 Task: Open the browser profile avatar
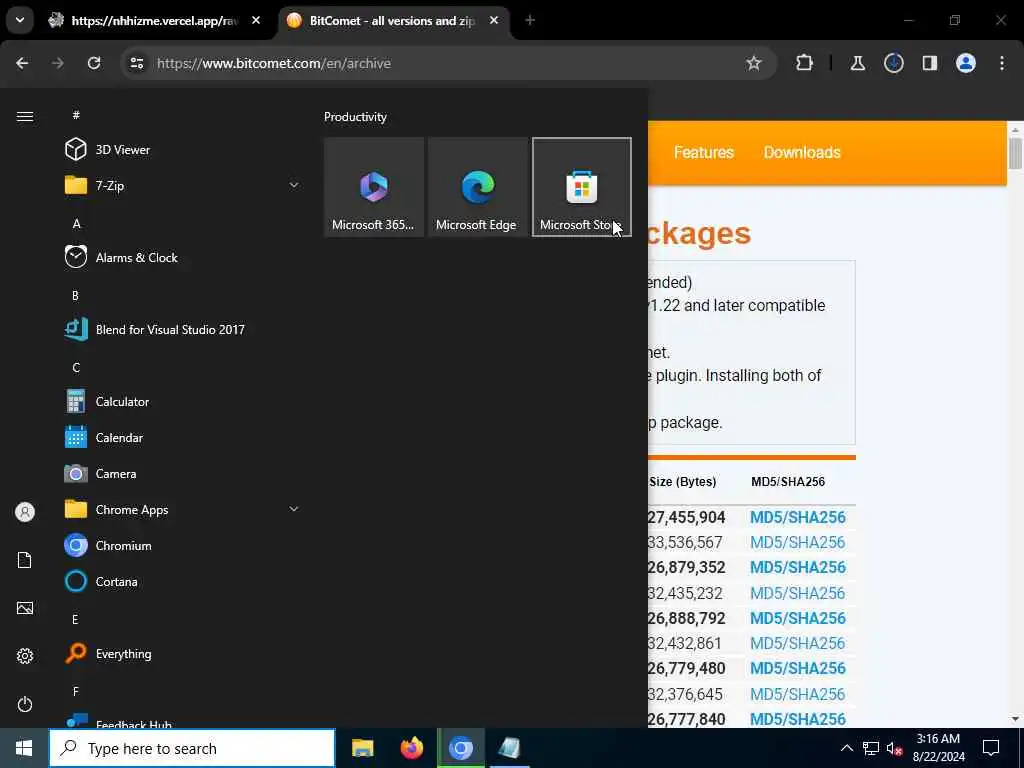pyautogui.click(x=966, y=63)
